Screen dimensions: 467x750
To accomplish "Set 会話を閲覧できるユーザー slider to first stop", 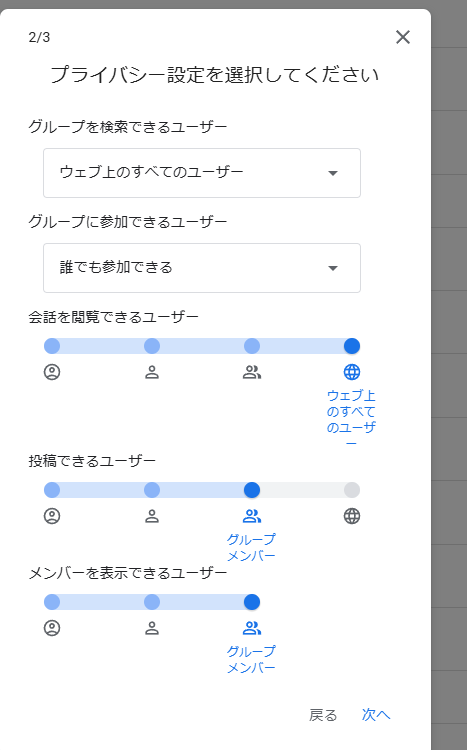I will [x=52, y=346].
